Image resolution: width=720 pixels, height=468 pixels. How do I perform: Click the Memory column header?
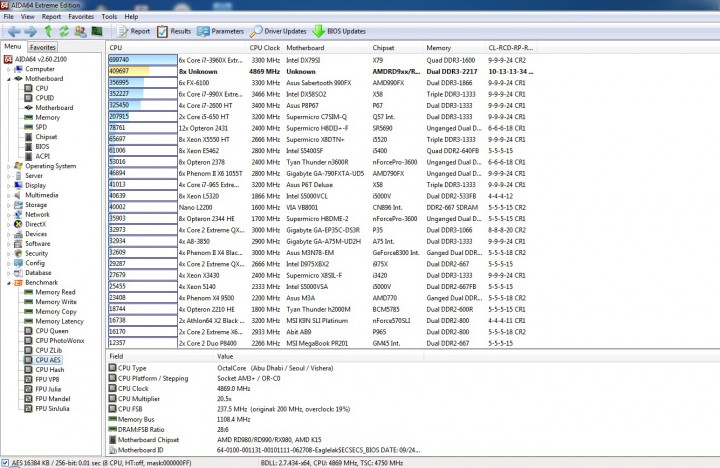click(x=454, y=48)
